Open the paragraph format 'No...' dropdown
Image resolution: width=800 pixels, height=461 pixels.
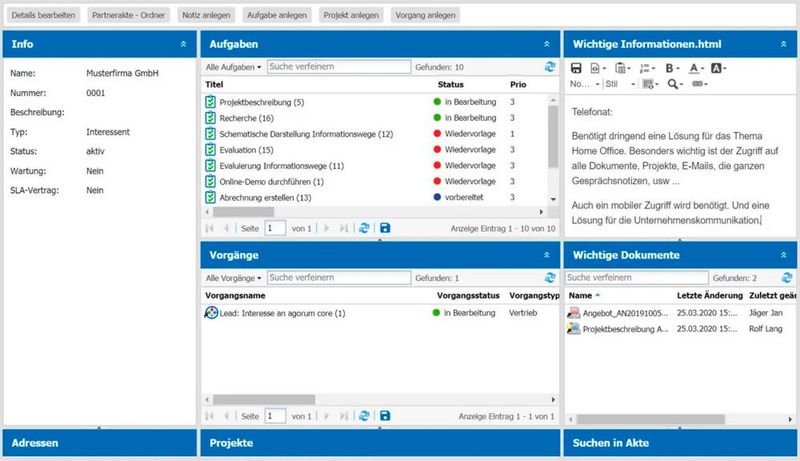point(585,84)
